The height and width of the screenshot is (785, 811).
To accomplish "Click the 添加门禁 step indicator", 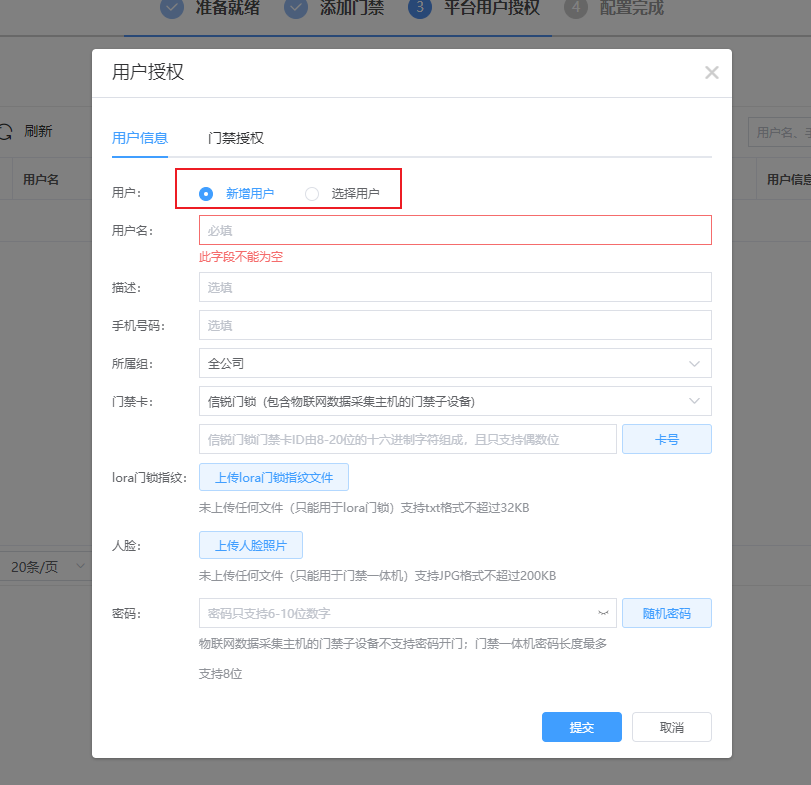I will (334, 8).
